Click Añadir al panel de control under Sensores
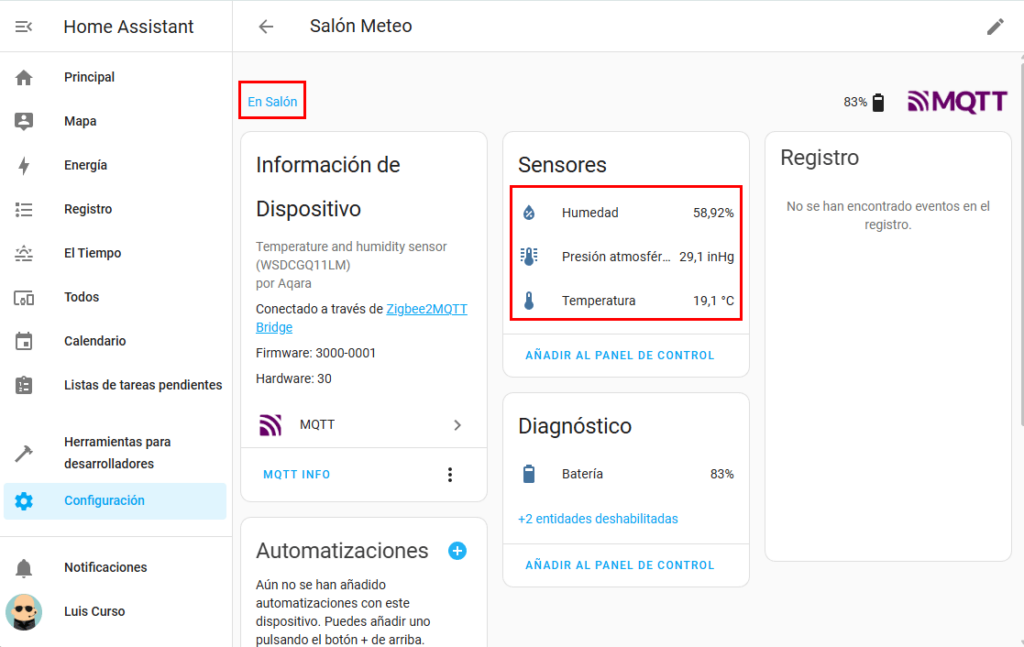The width and height of the screenshot is (1024, 647). 620,355
